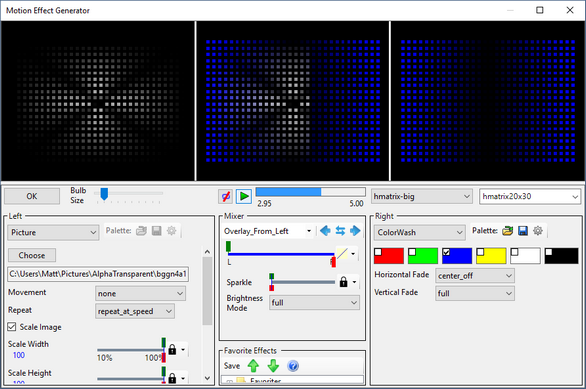The height and width of the screenshot is (389, 586).
Task: Click the Left palette save disk icon
Action: pyautogui.click(x=157, y=231)
